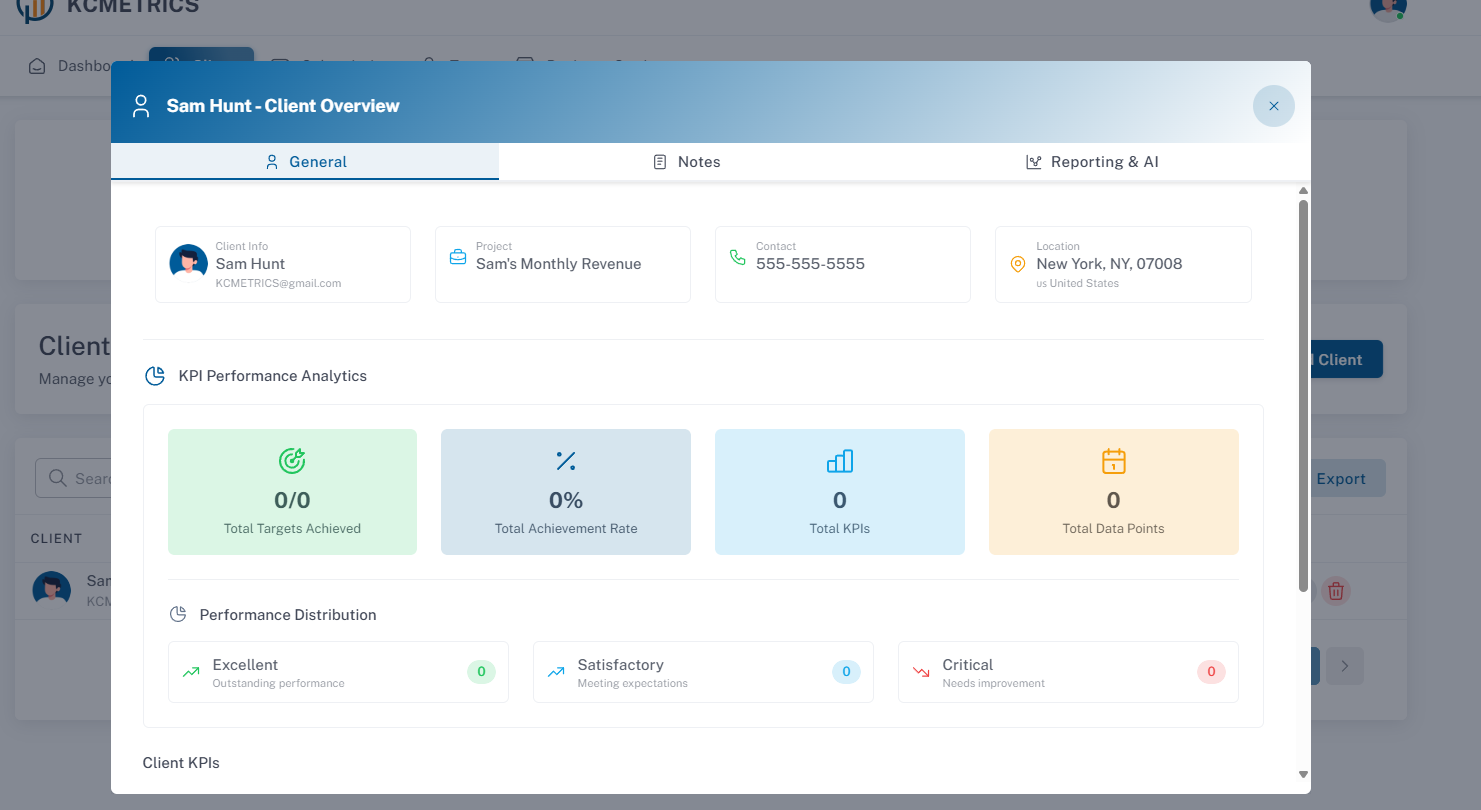Click the Sam's Monthly Revenue project text
Image resolution: width=1481 pixels, height=810 pixels.
coord(558,264)
